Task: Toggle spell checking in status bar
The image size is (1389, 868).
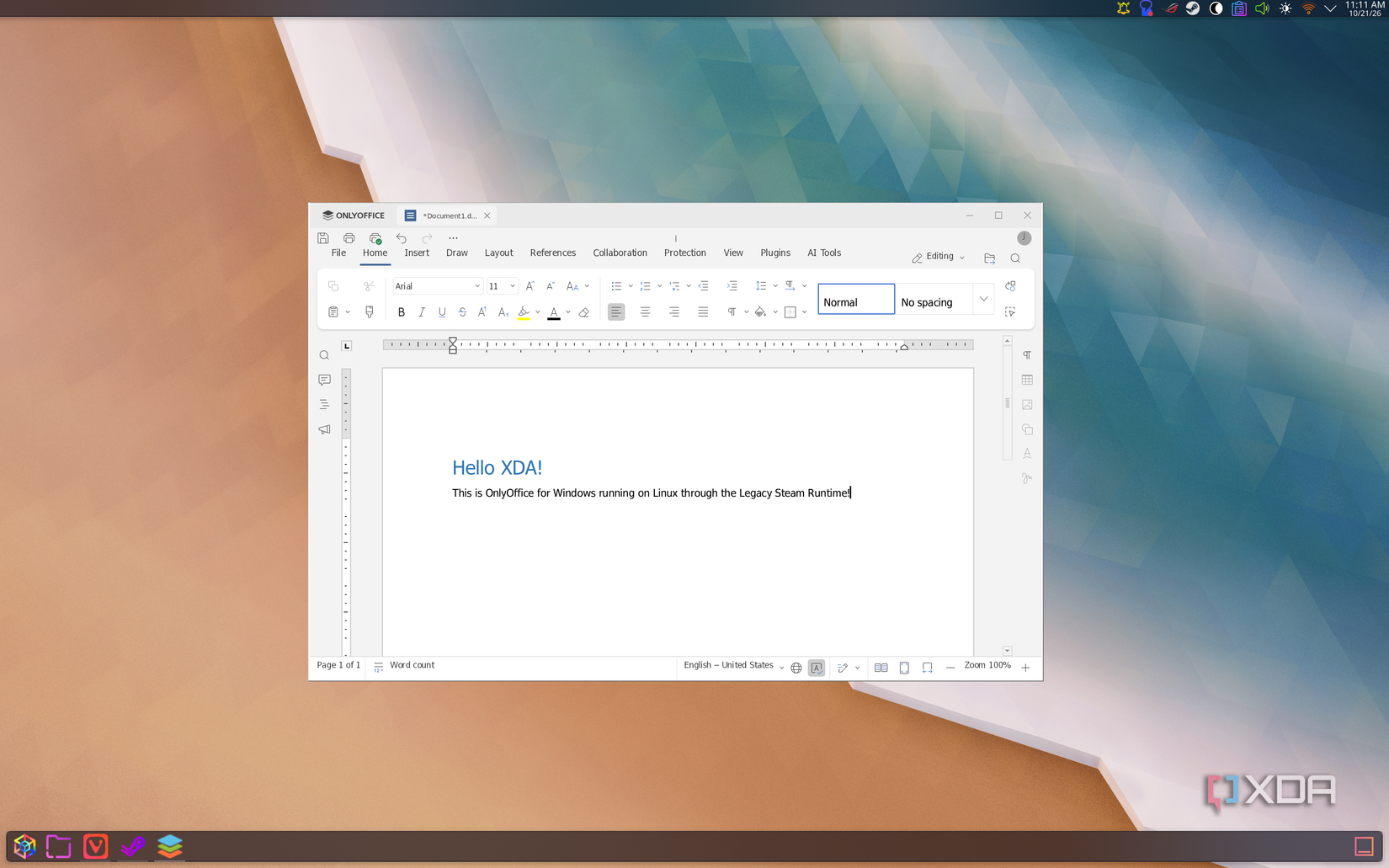Action: click(817, 668)
